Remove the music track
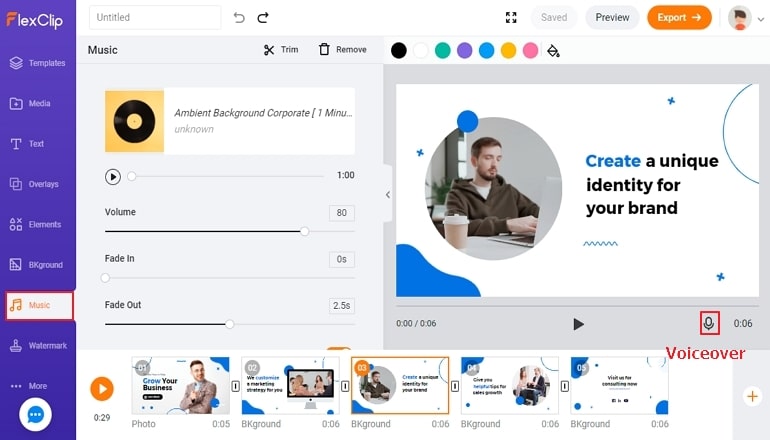 point(343,50)
